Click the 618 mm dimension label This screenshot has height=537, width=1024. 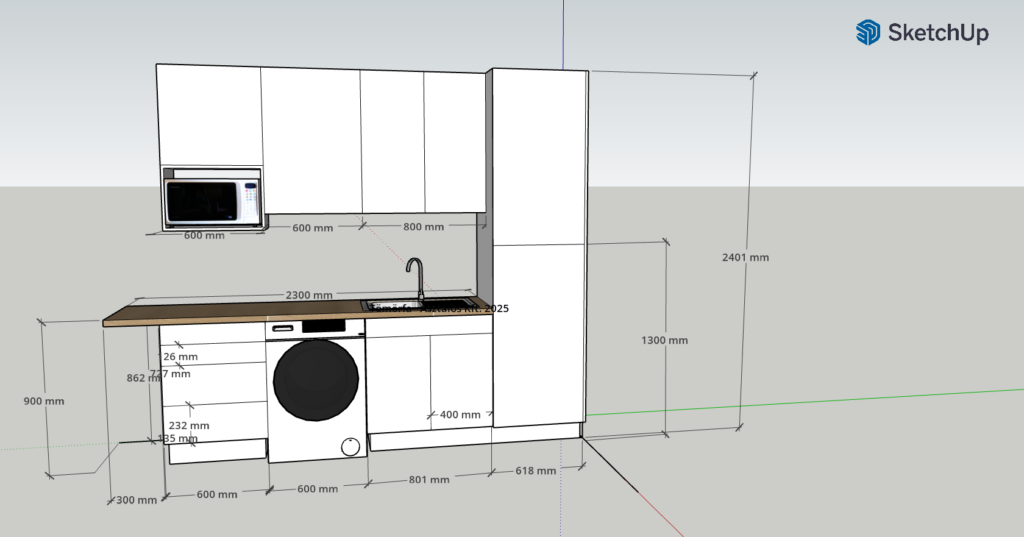tap(536, 471)
